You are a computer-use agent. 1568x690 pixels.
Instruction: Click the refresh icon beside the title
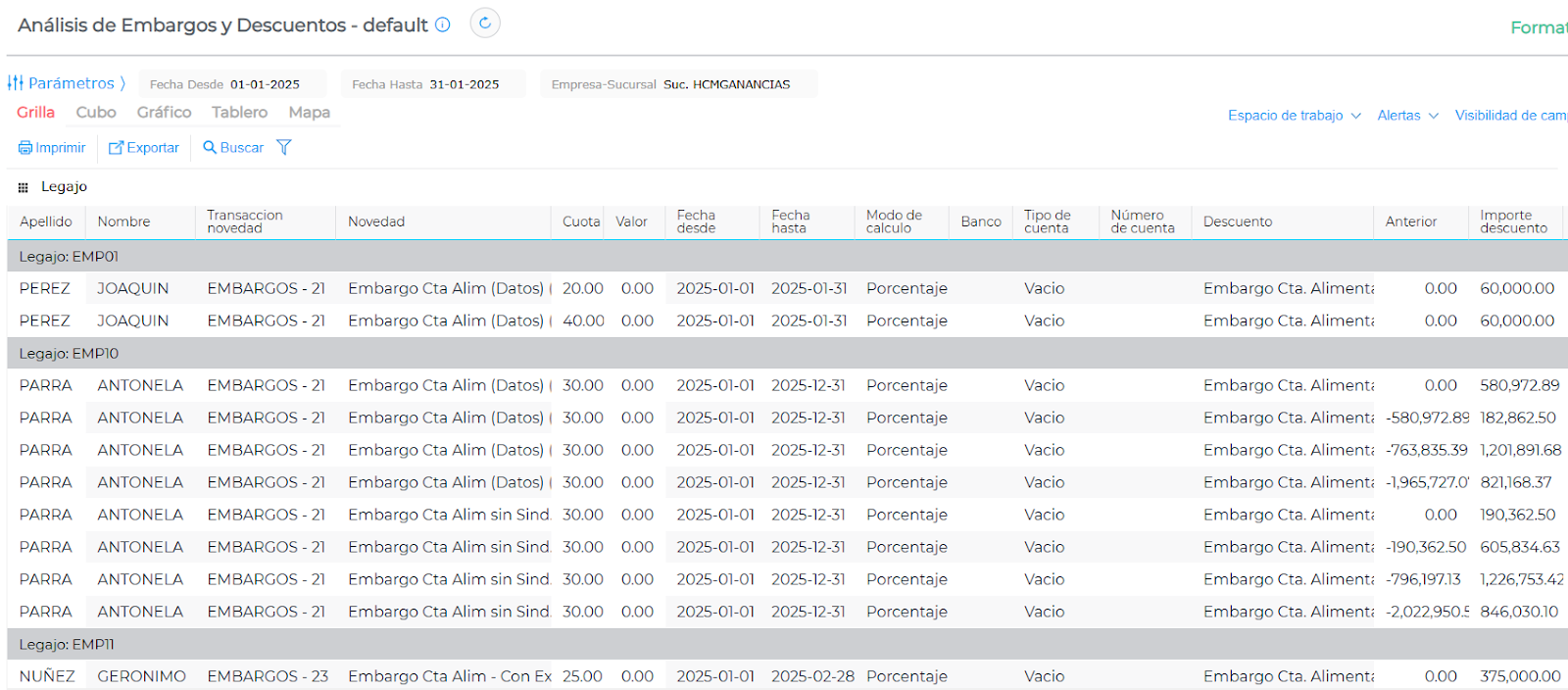(x=485, y=24)
